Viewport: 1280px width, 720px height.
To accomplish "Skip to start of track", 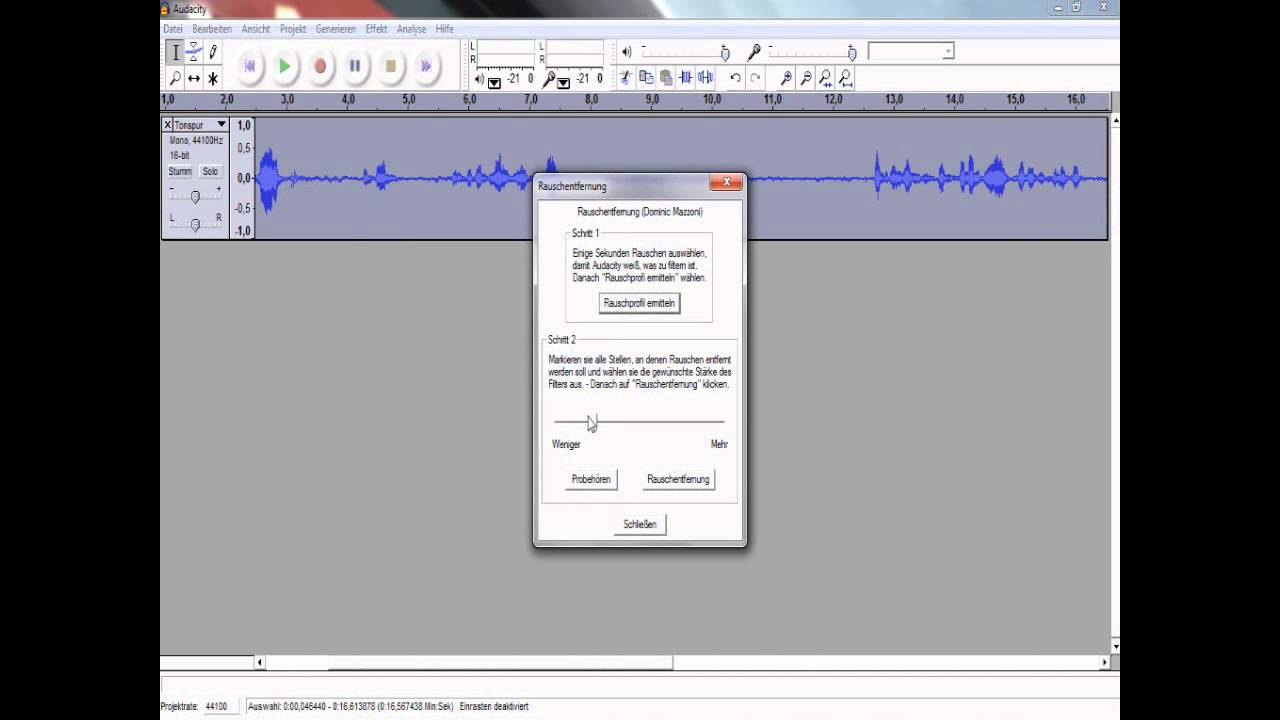I will (x=250, y=66).
